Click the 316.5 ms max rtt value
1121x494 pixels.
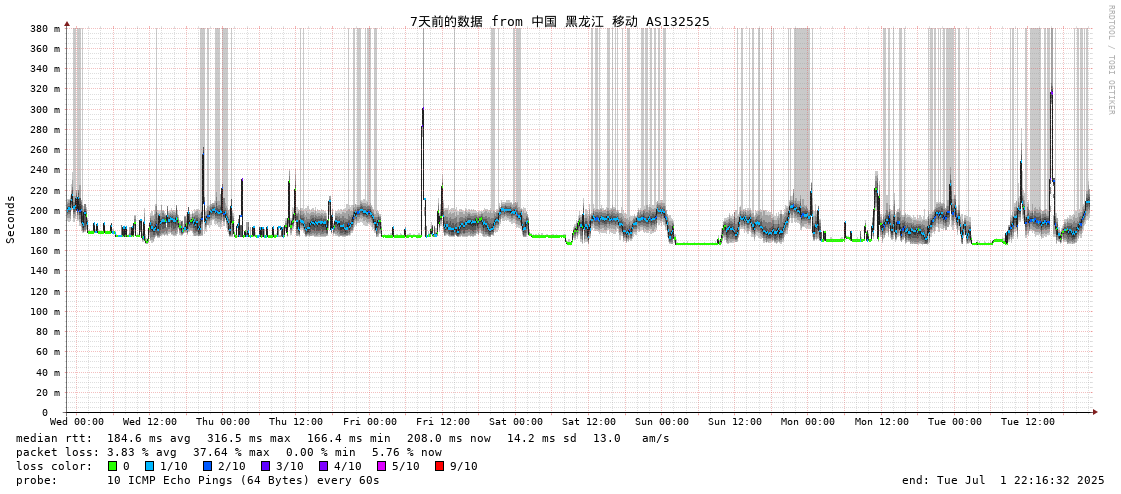coord(250,438)
